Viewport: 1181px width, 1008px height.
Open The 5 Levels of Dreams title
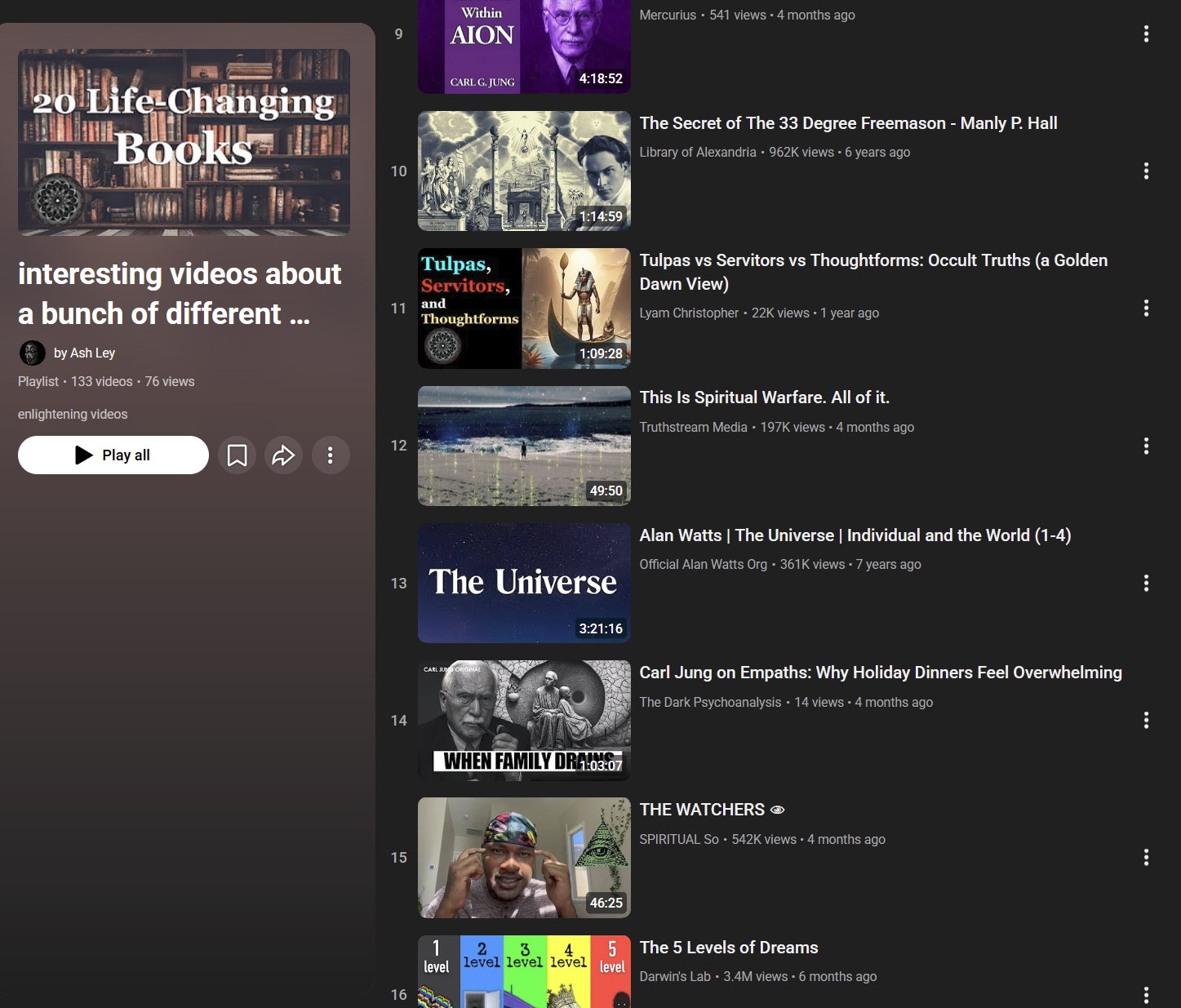coord(729,948)
